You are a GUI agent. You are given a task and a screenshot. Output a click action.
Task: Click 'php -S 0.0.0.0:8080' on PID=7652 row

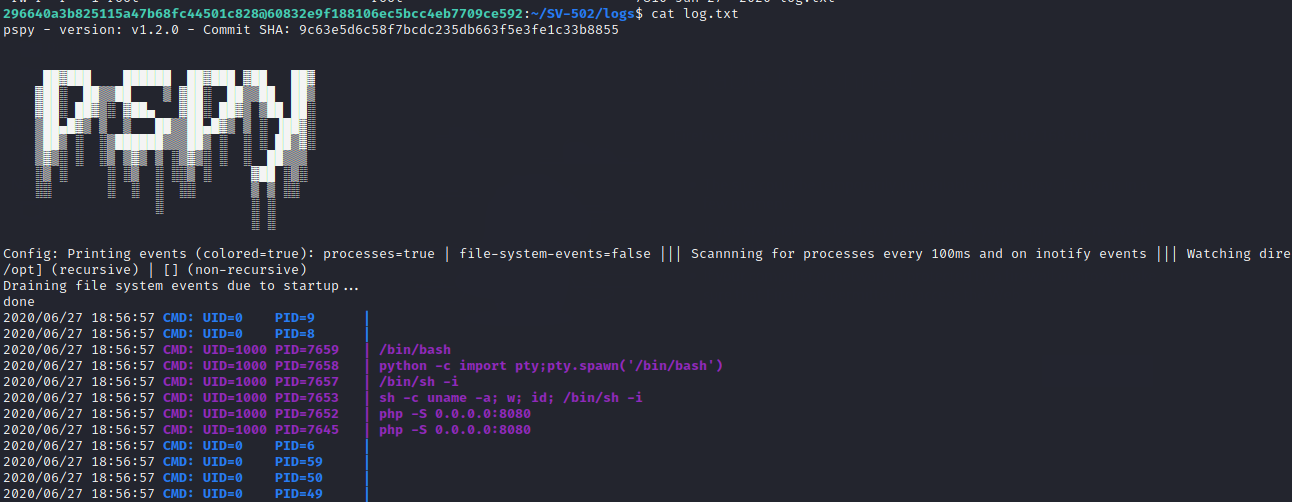click(x=455, y=414)
